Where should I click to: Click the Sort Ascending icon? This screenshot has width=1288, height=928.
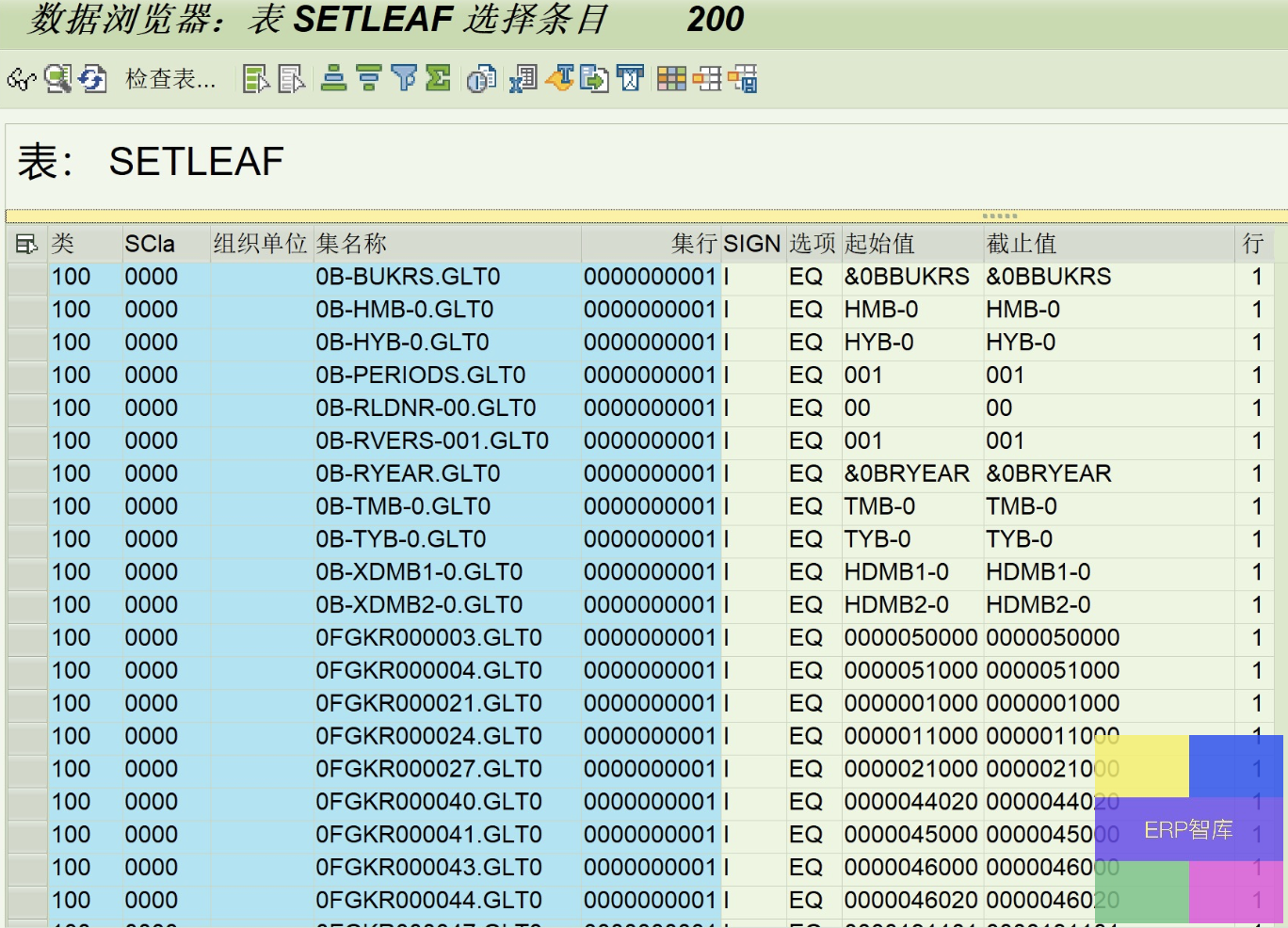[333, 79]
